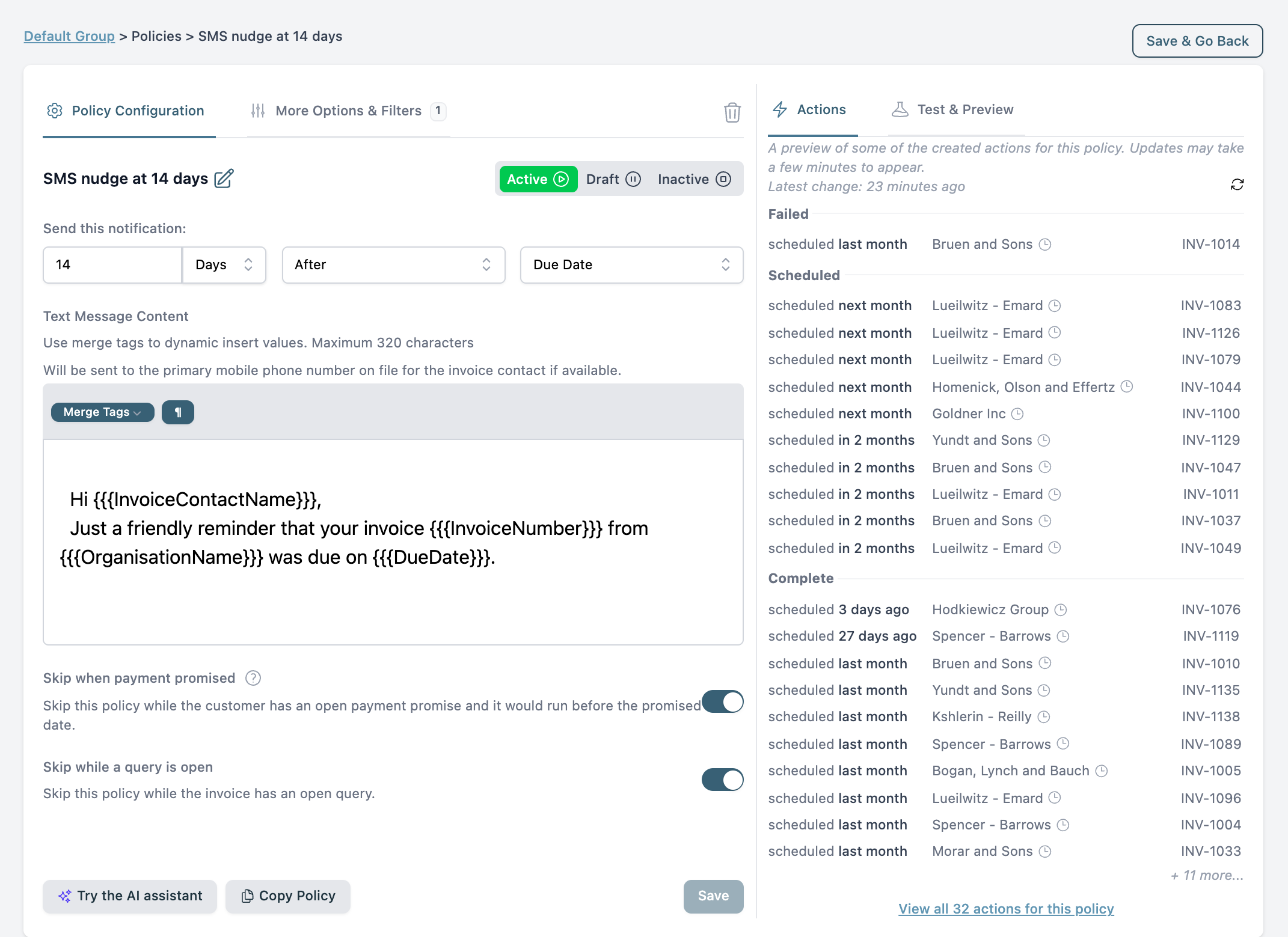Set policy status to Draft

[613, 179]
